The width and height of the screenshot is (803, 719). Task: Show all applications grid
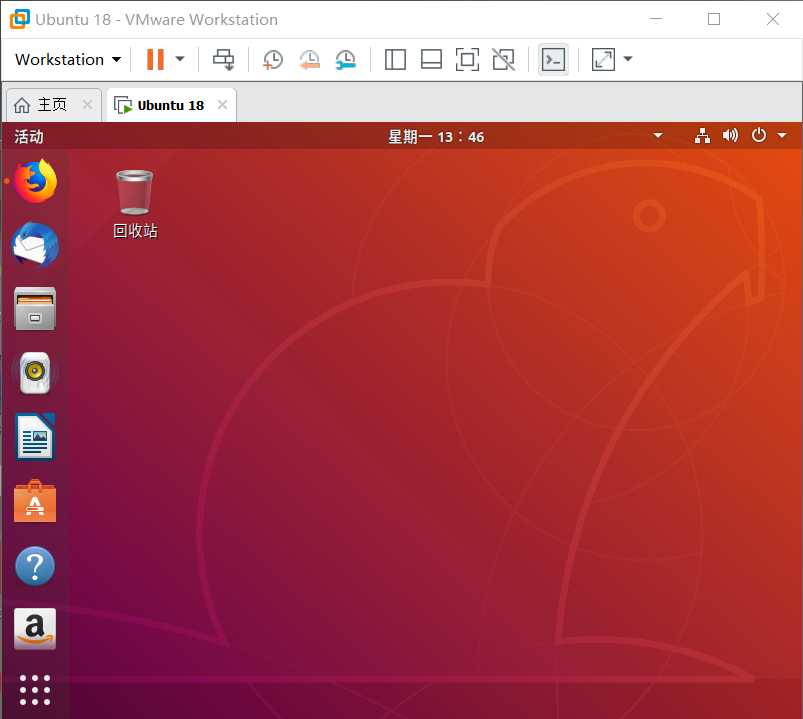click(35, 690)
